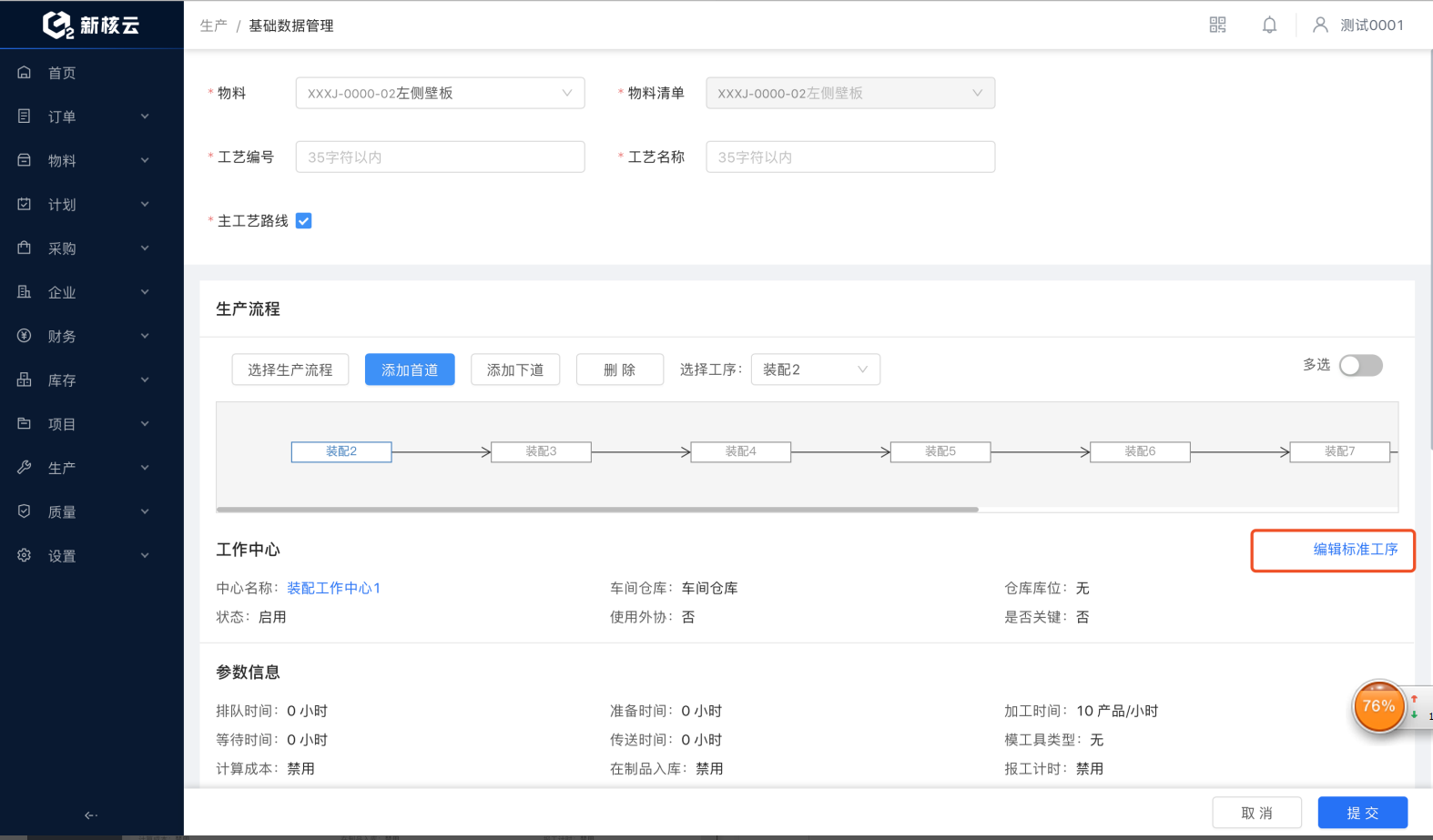Click the 首页 home icon

[x=25, y=72]
